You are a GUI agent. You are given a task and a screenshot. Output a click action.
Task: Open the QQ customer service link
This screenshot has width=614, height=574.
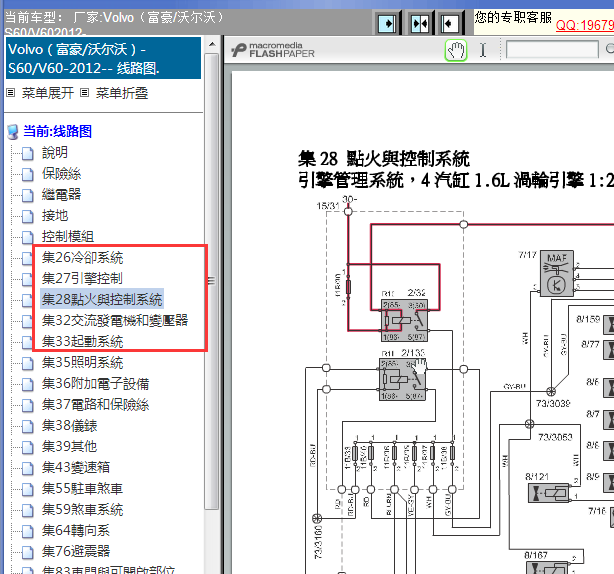coord(585,25)
